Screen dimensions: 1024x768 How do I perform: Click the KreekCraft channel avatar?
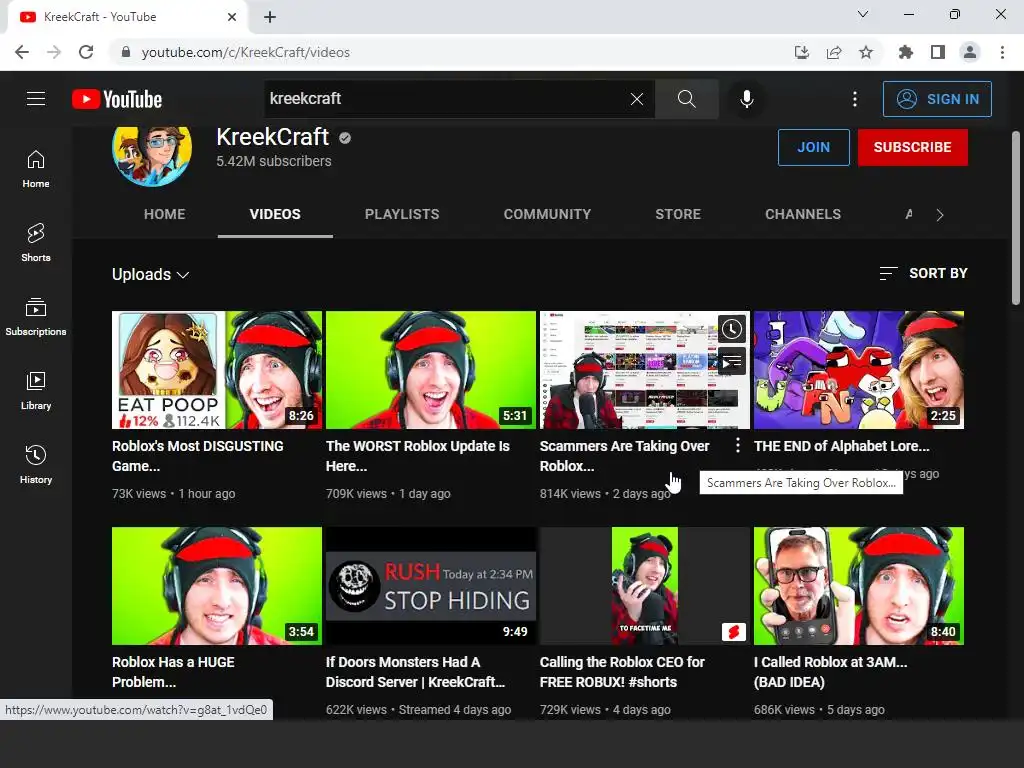152,155
